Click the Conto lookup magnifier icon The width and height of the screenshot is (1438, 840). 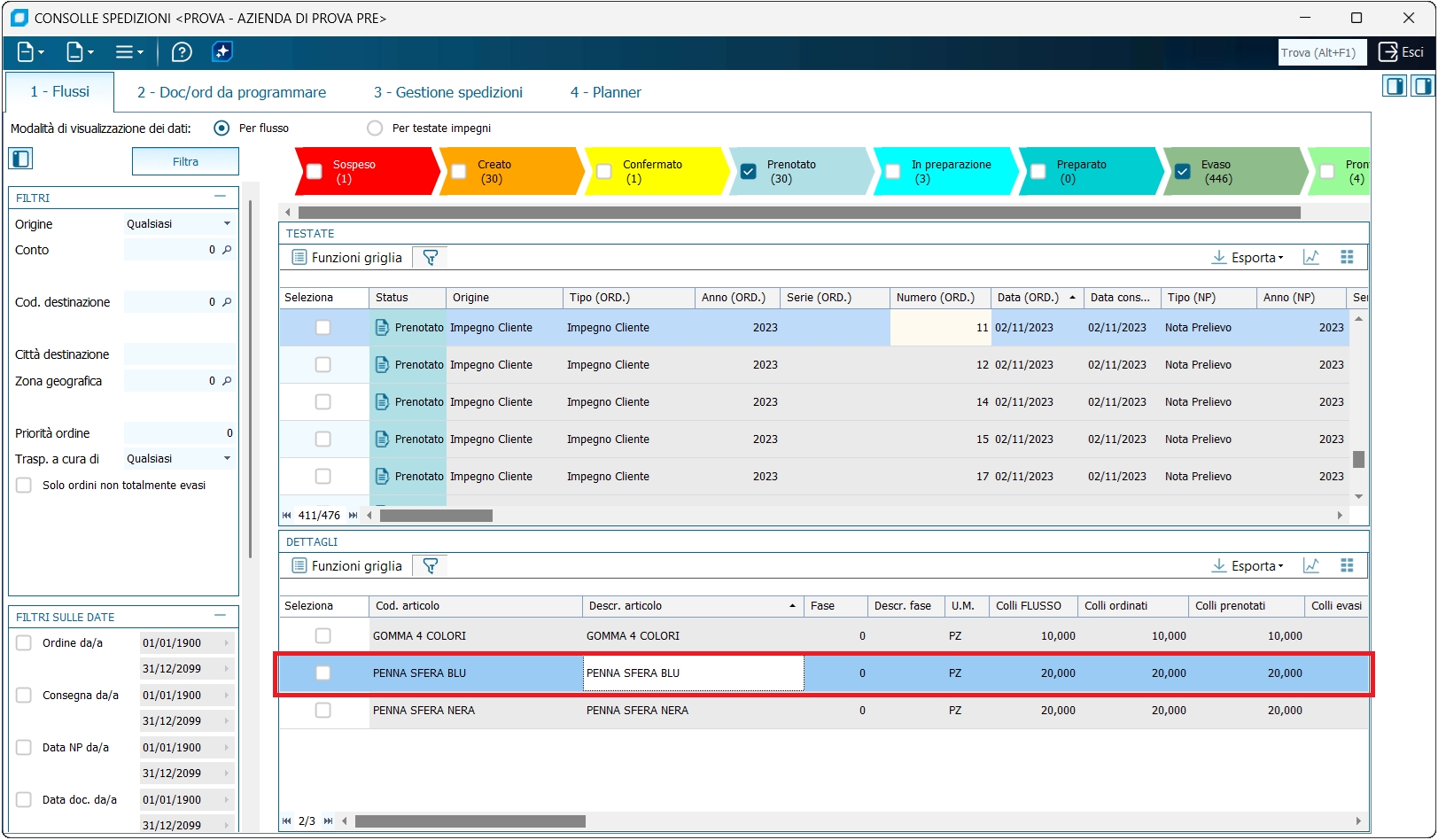tap(227, 251)
